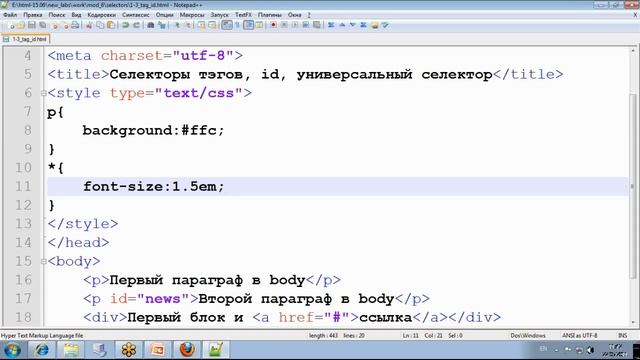This screenshot has height=360, width=640.
Task: Click line number 13 in margin
Action: pyautogui.click(x=23, y=224)
